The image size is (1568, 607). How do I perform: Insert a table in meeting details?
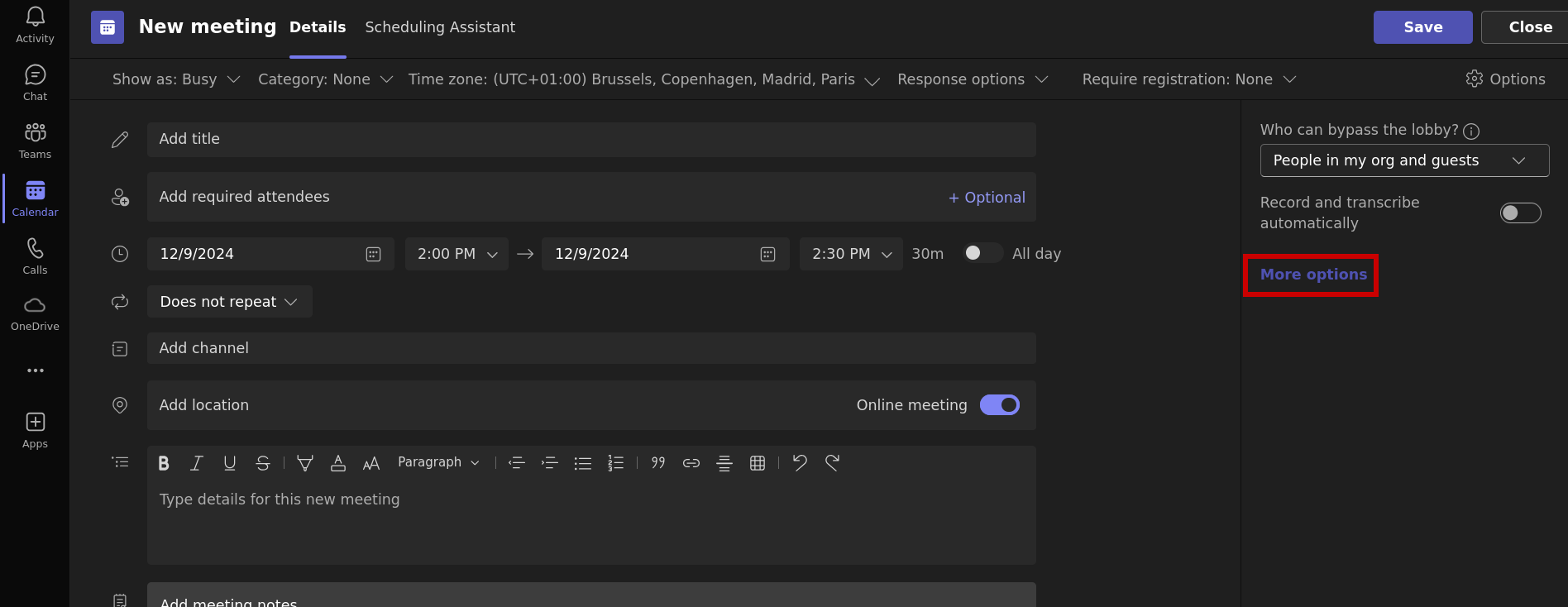click(758, 463)
